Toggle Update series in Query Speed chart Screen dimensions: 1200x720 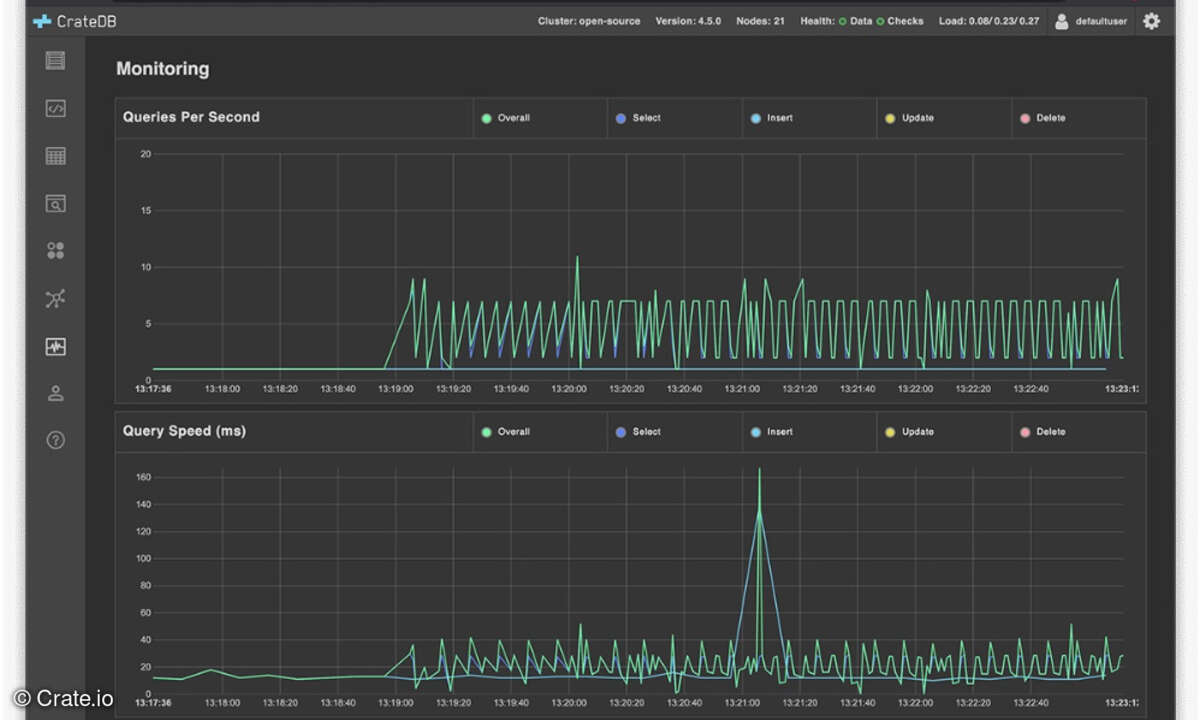[x=910, y=432]
